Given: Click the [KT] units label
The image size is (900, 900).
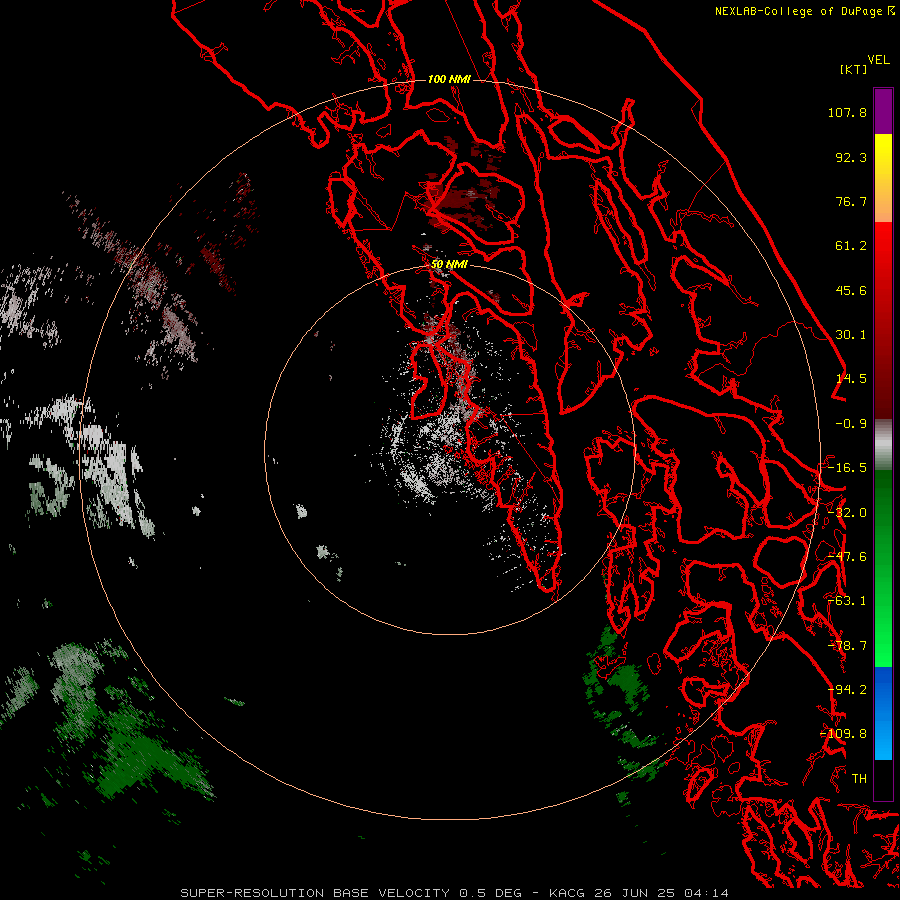Looking at the screenshot, I should (x=853, y=69).
